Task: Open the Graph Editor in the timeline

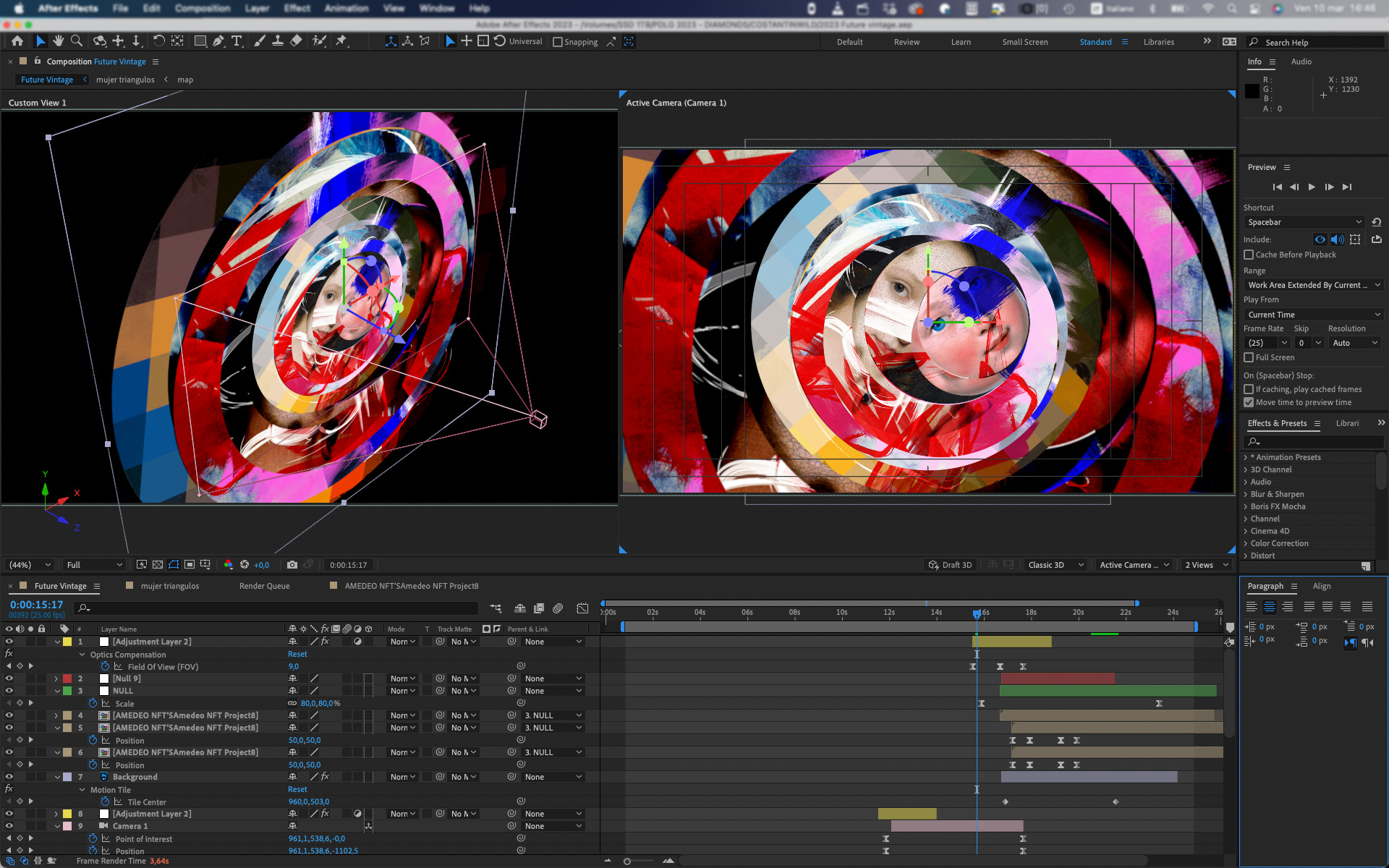Action: point(582,608)
